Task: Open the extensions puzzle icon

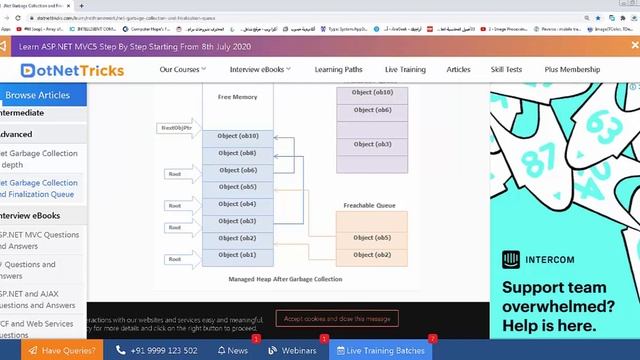Action: pos(623,18)
